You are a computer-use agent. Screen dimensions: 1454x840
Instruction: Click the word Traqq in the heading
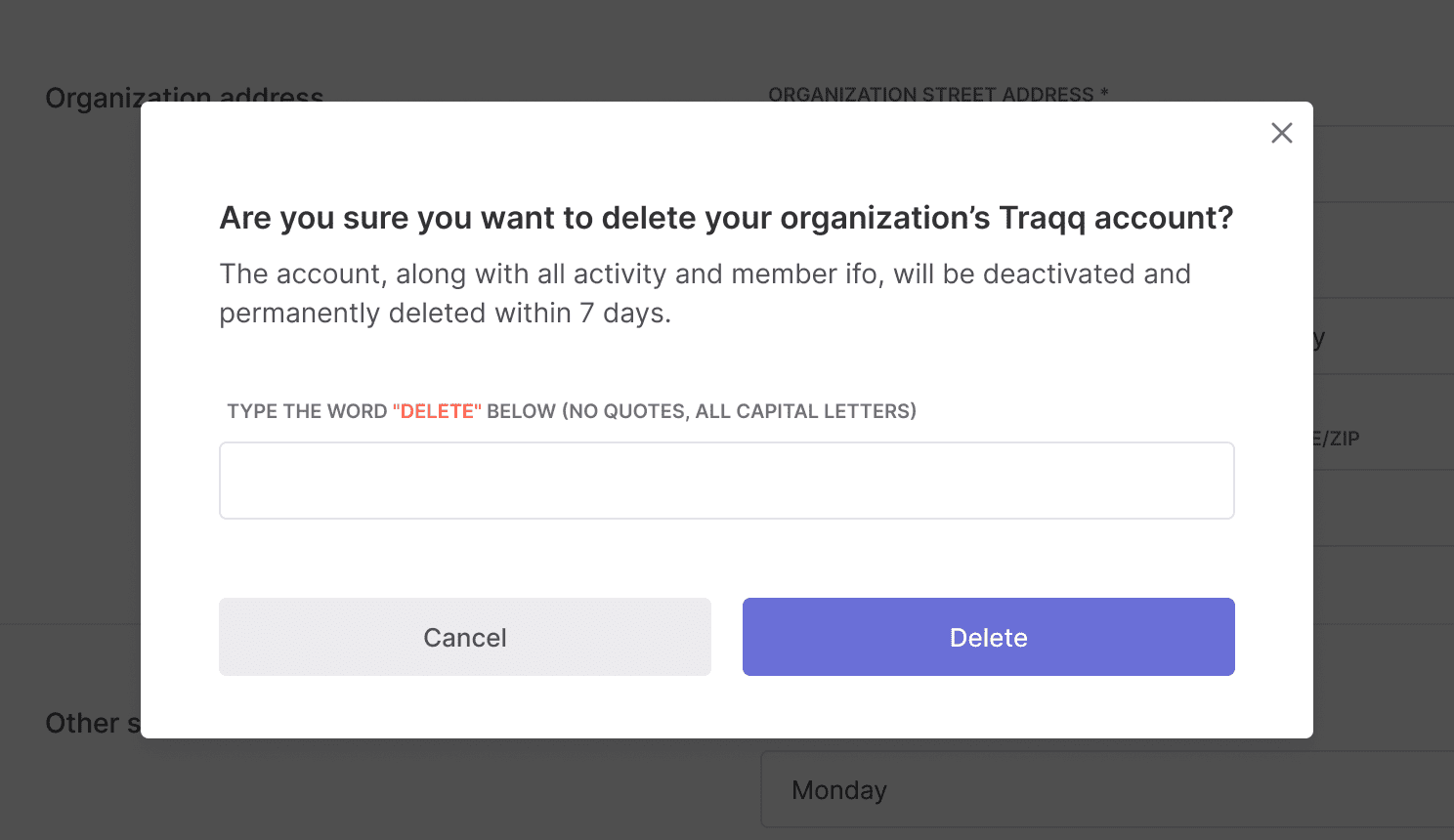tap(1042, 218)
